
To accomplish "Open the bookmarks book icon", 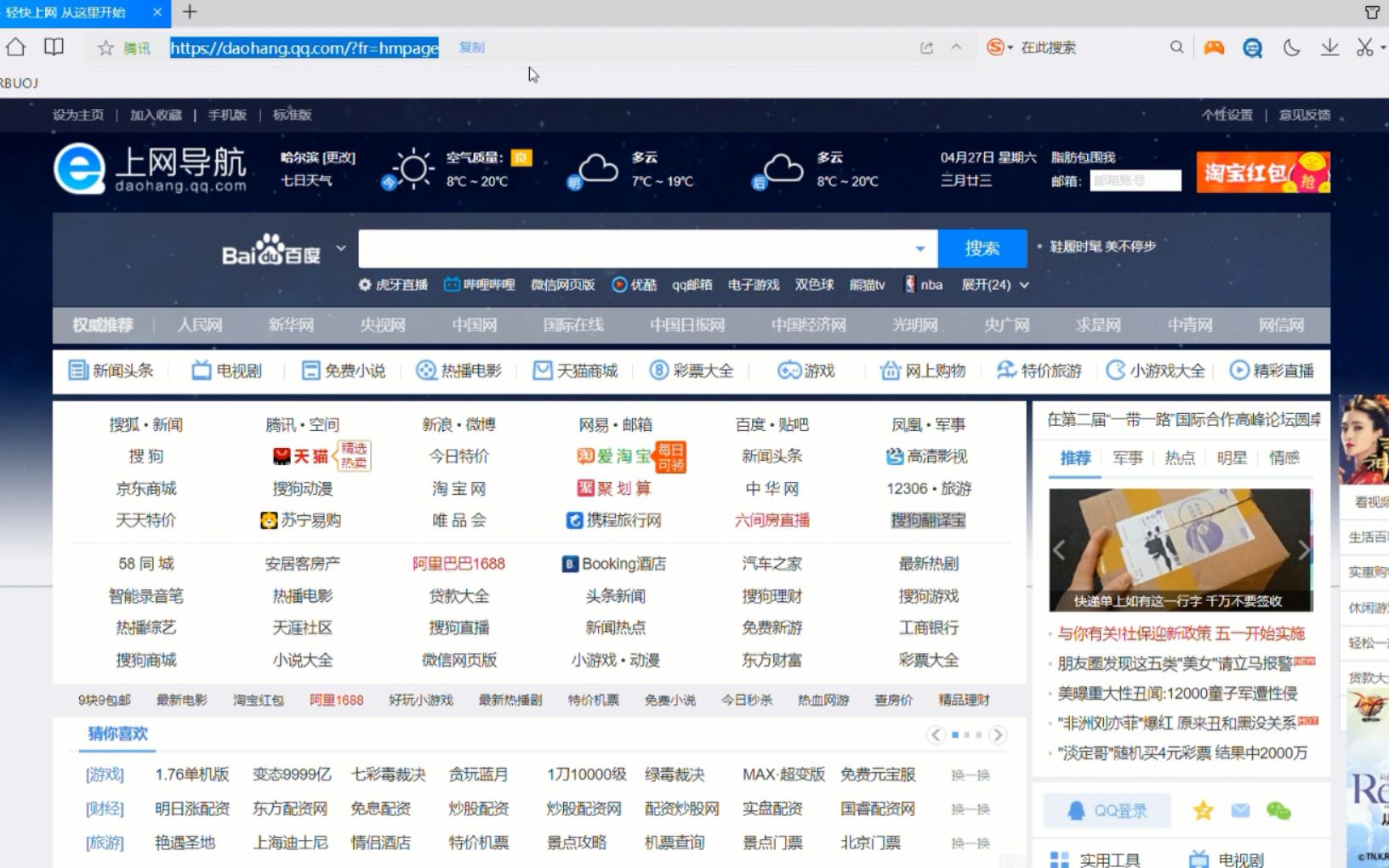I will pos(54,48).
